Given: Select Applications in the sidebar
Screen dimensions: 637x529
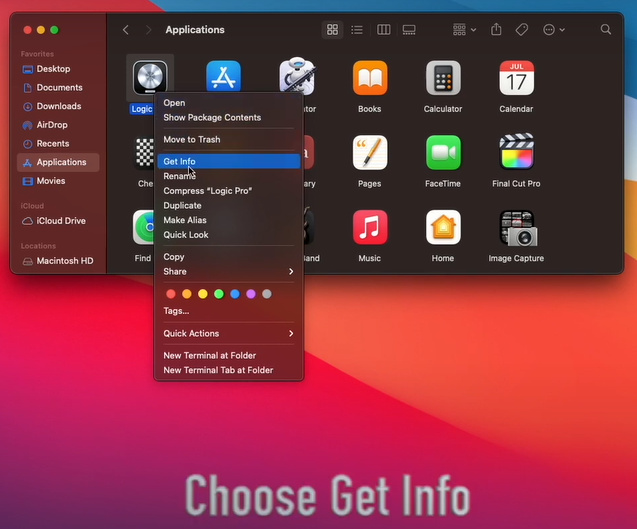Looking at the screenshot, I should pos(58,162).
